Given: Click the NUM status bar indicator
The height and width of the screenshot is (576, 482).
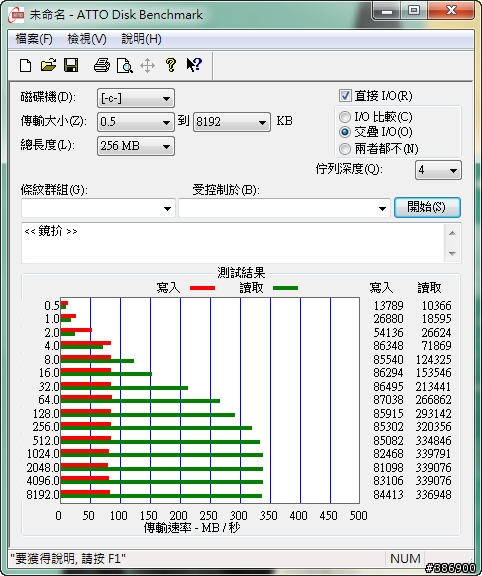Looking at the screenshot, I should [405, 559].
